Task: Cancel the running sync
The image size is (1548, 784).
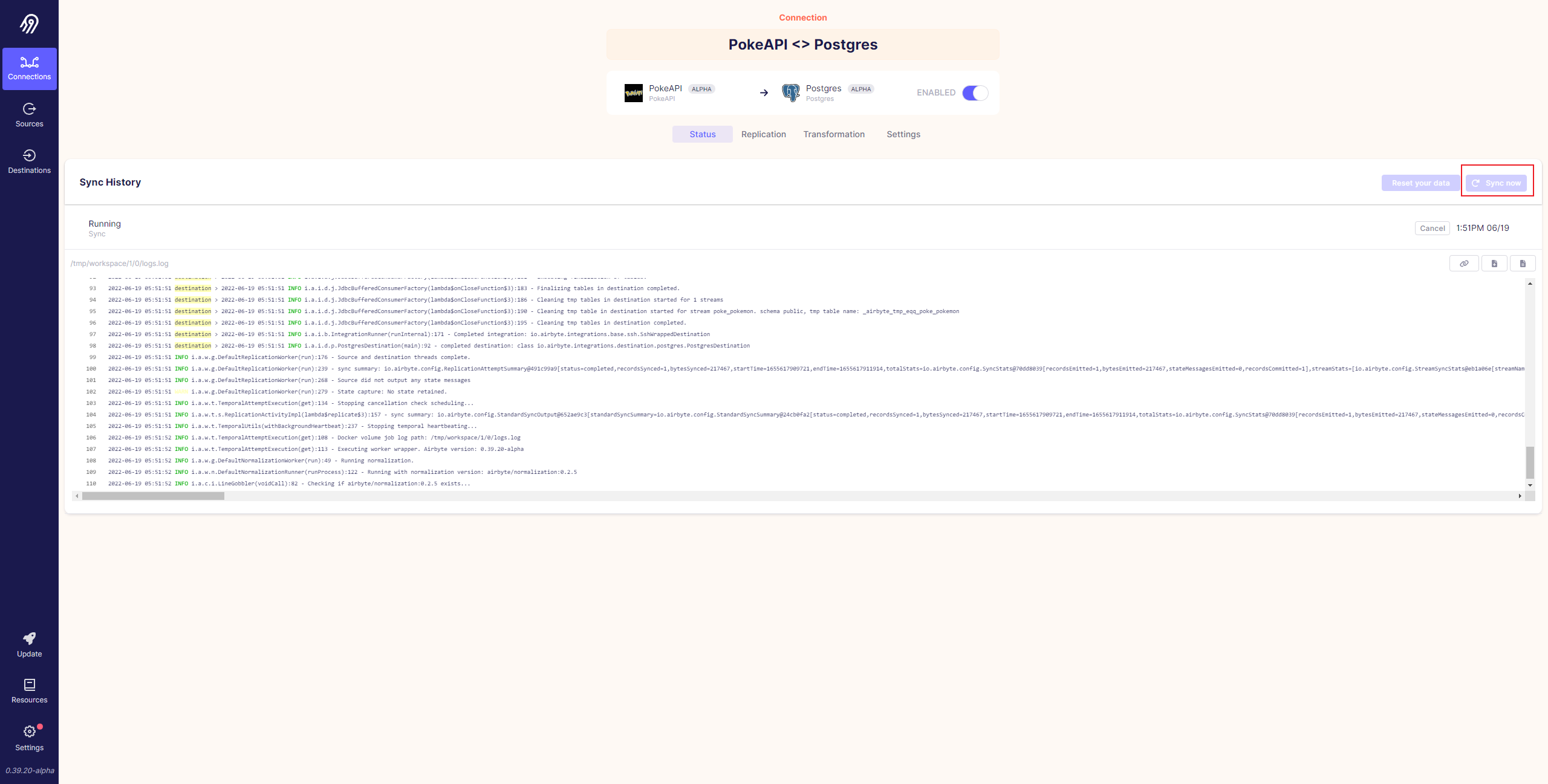Action: point(1432,228)
